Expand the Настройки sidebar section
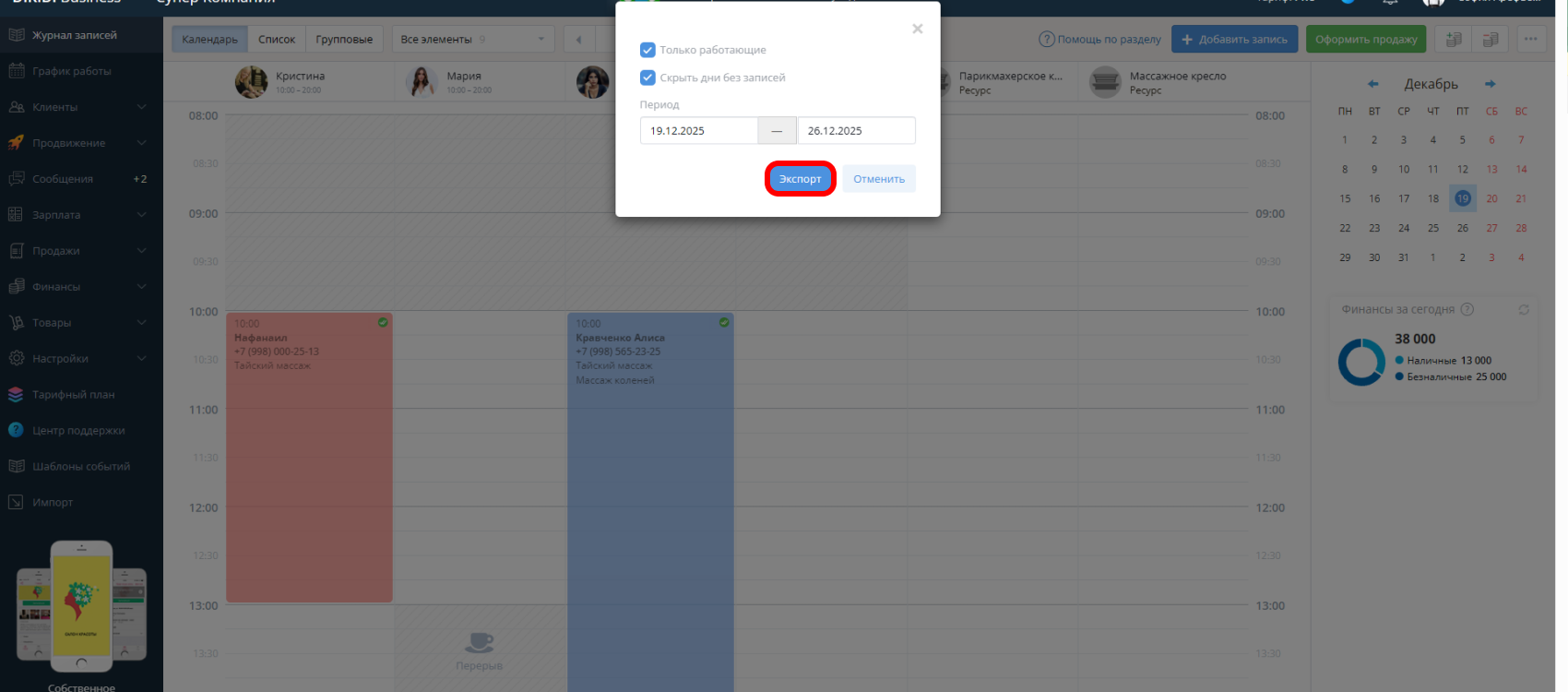The width and height of the screenshot is (1568, 692). click(x=142, y=359)
